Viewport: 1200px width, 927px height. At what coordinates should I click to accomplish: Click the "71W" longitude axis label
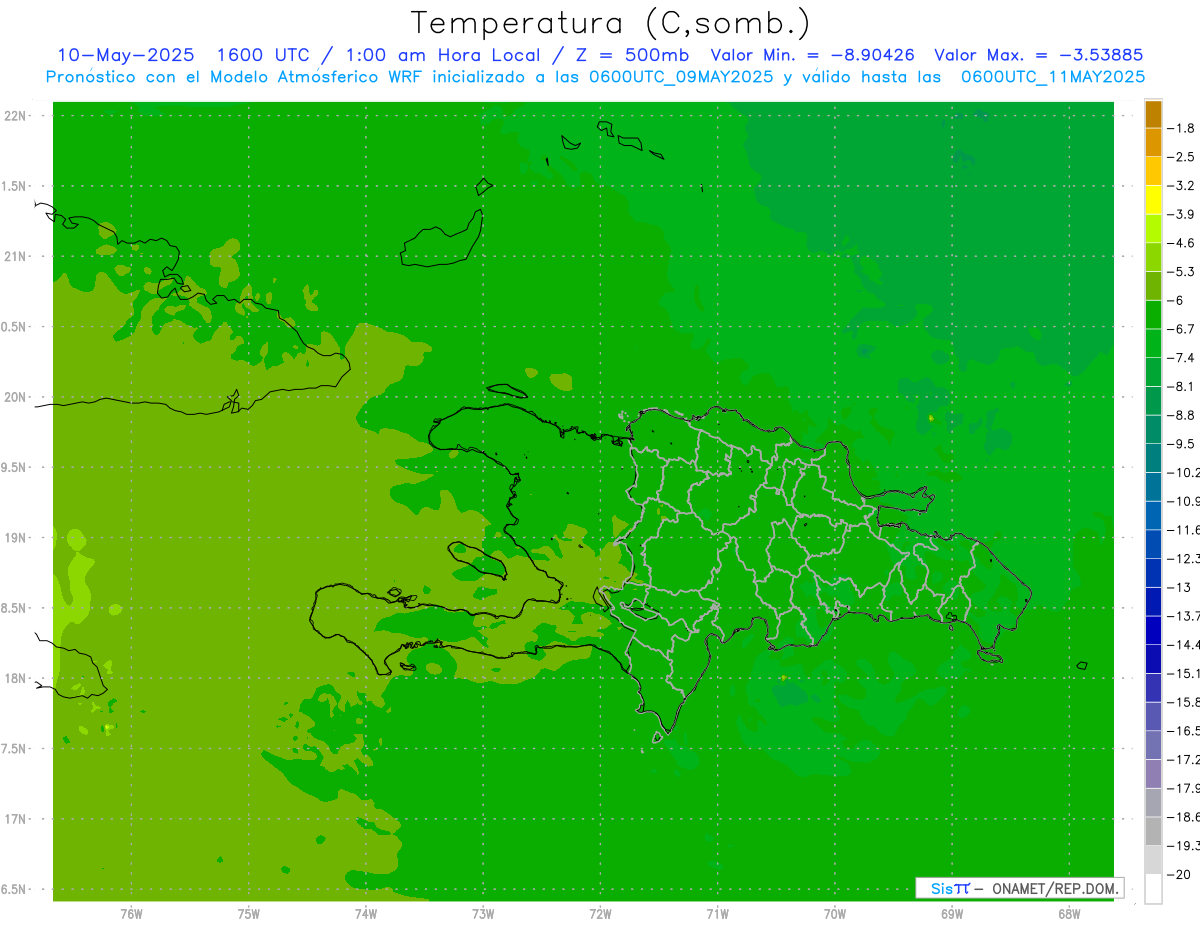(x=717, y=913)
